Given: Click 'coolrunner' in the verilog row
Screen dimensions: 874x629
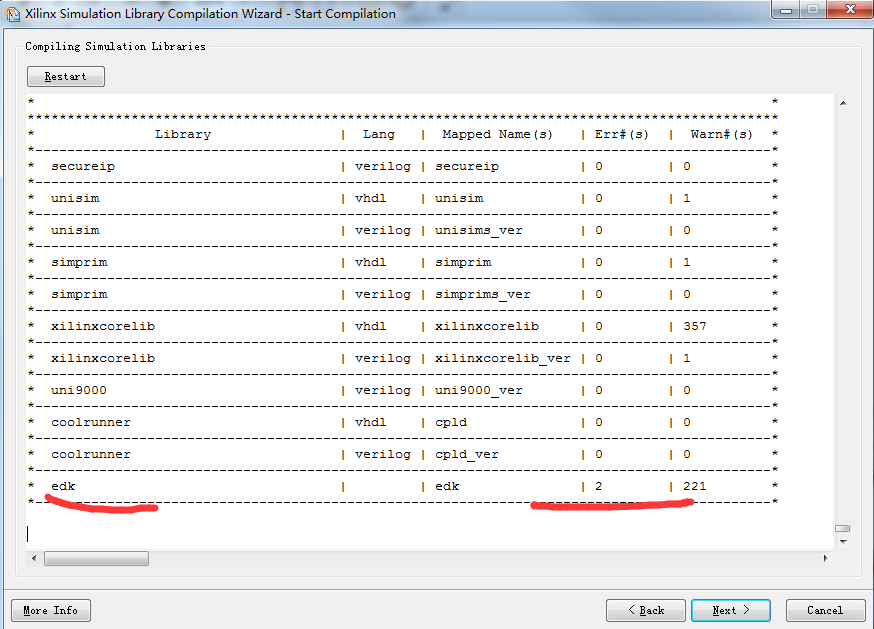Looking at the screenshot, I should (x=91, y=454).
